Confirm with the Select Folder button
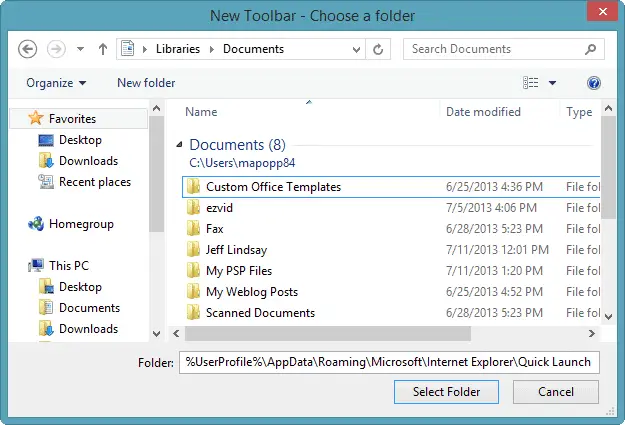This screenshot has width=625, height=425. (446, 392)
